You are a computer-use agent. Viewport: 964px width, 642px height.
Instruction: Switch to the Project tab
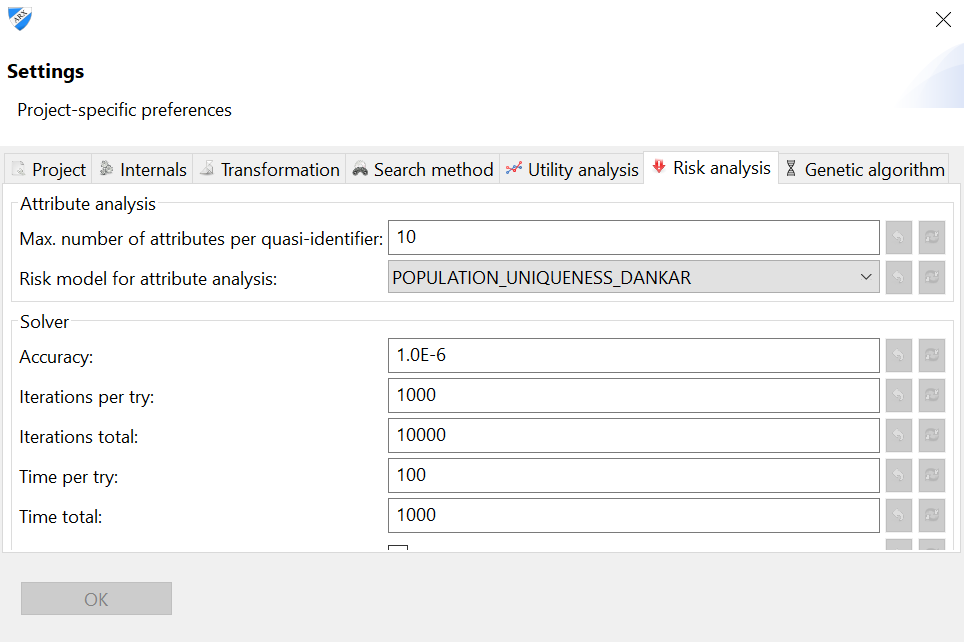pyautogui.click(x=47, y=168)
